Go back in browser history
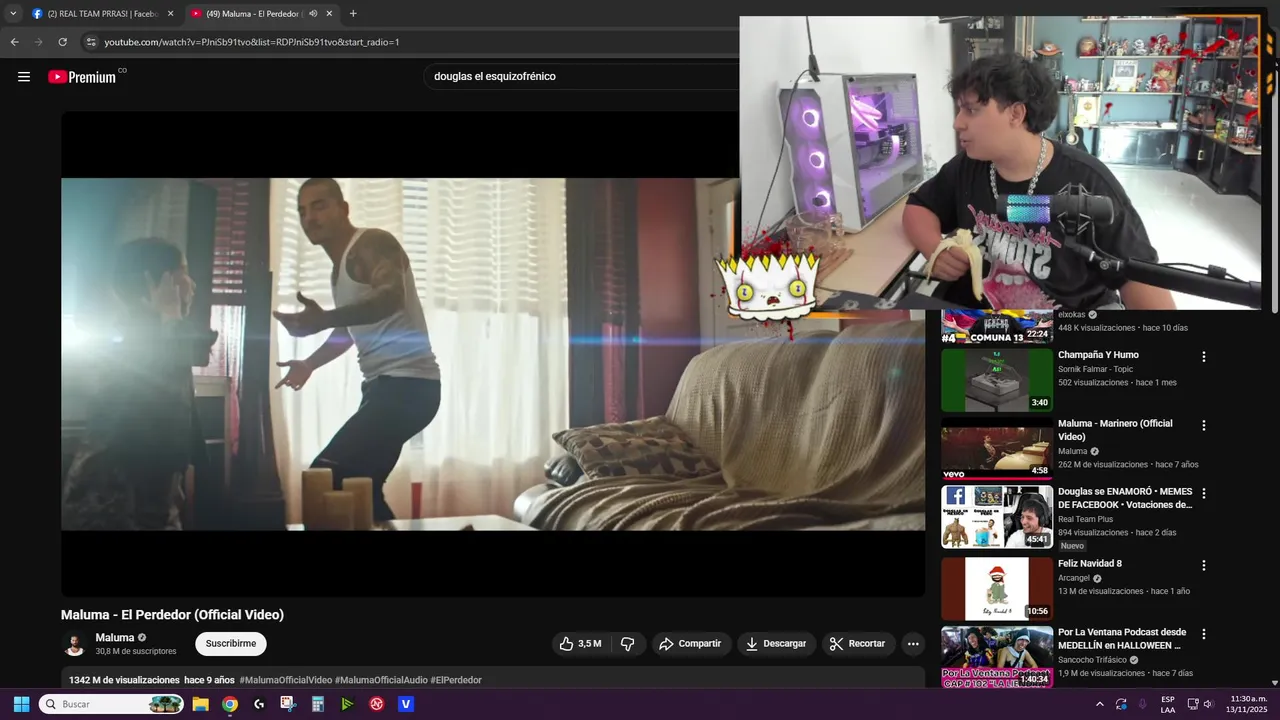The height and width of the screenshot is (720, 1280). click(x=14, y=42)
